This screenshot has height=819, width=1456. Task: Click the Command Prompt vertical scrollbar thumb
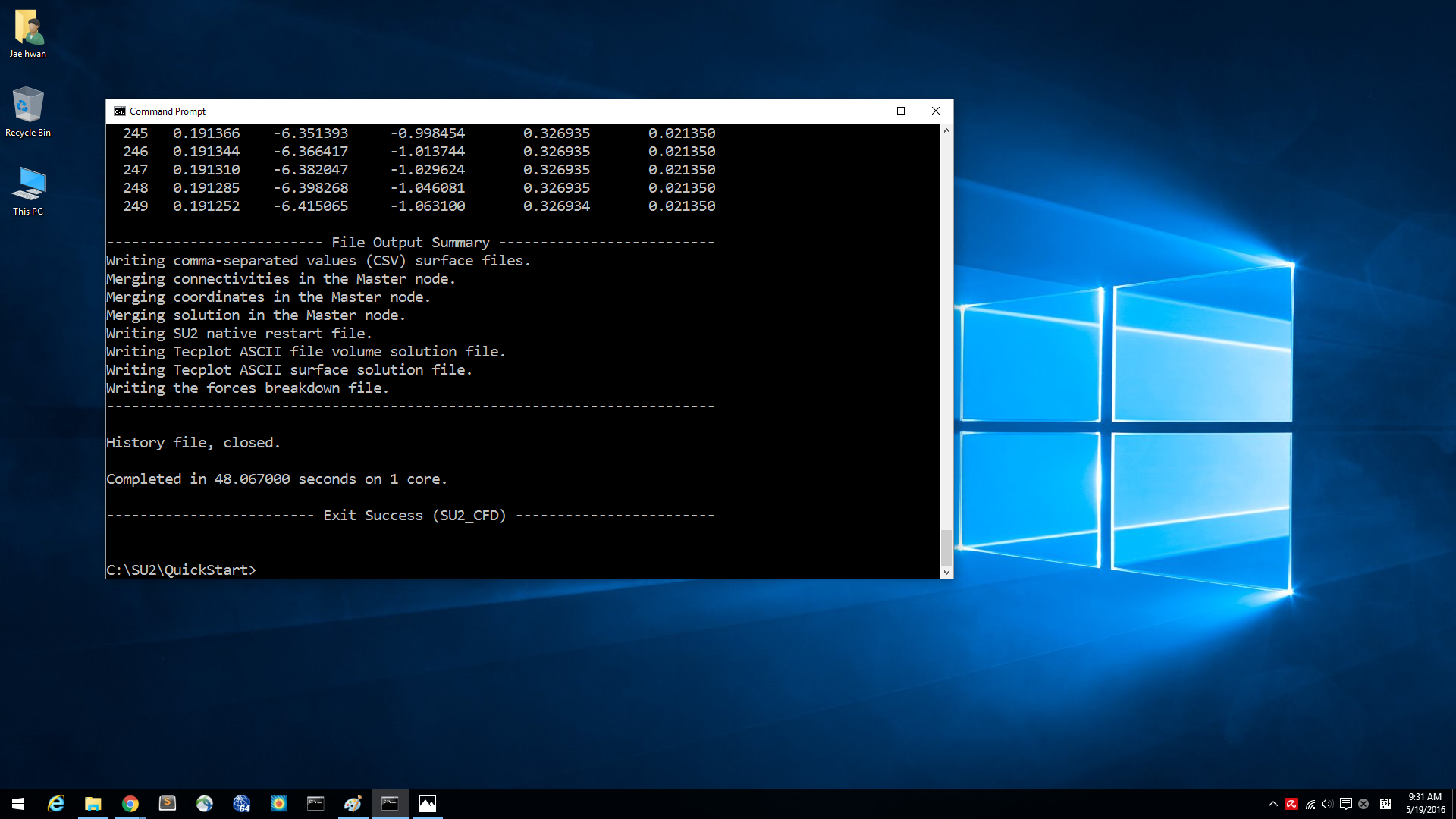click(946, 548)
